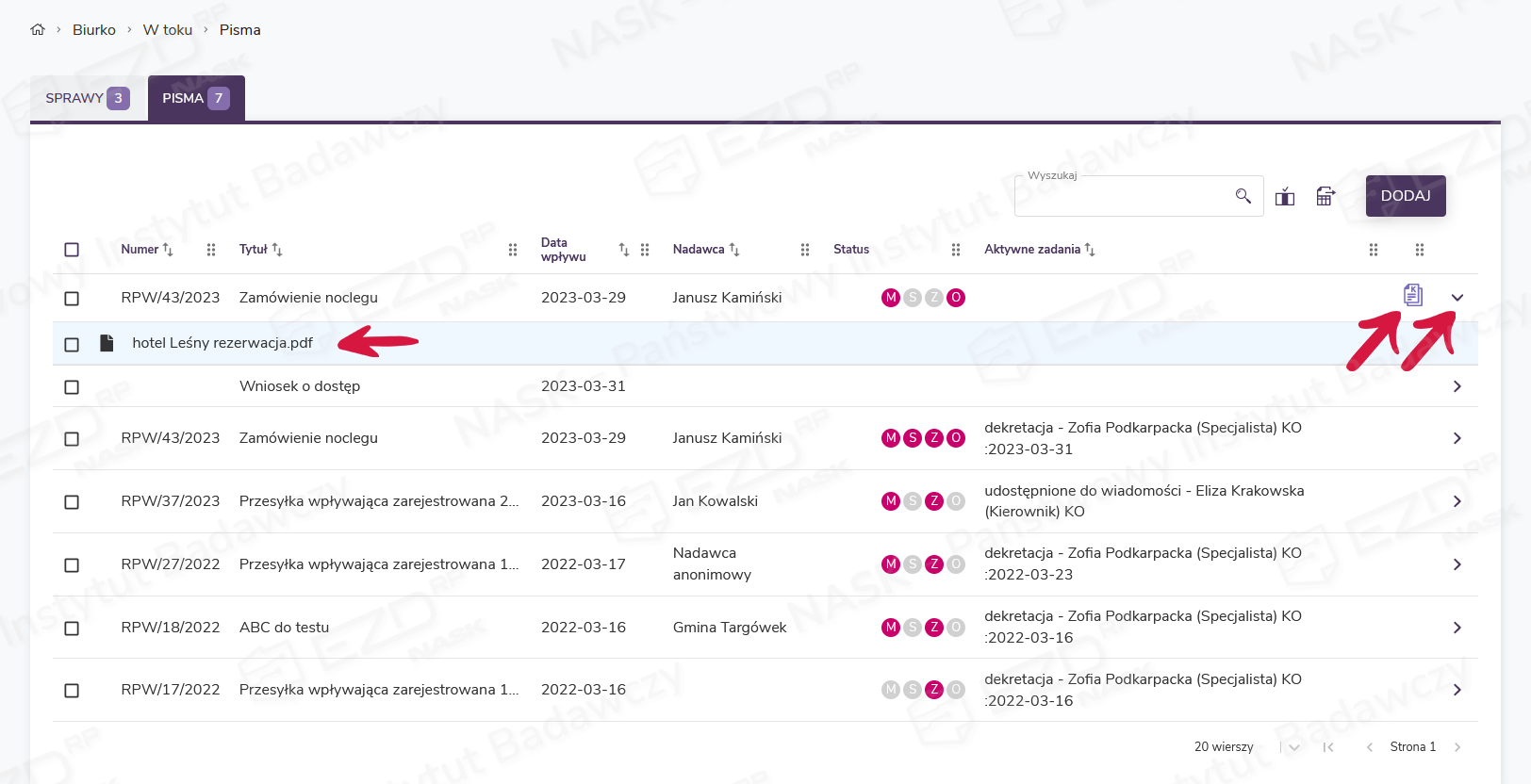The width and height of the screenshot is (1531, 784).
Task: Switch to the SPRAWY tab
Action: (87, 98)
